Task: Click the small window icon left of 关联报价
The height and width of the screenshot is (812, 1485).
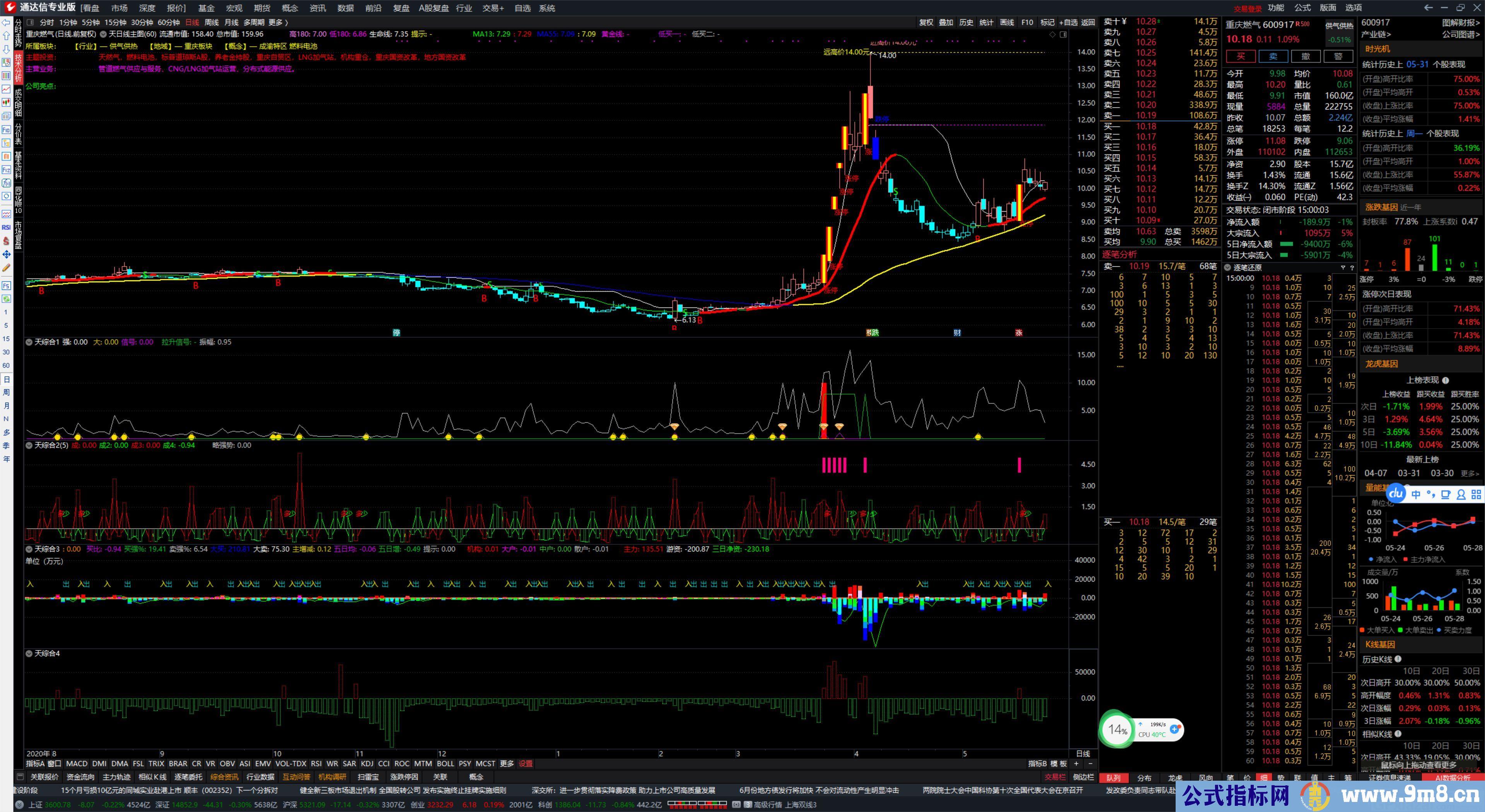Action: [x=20, y=777]
